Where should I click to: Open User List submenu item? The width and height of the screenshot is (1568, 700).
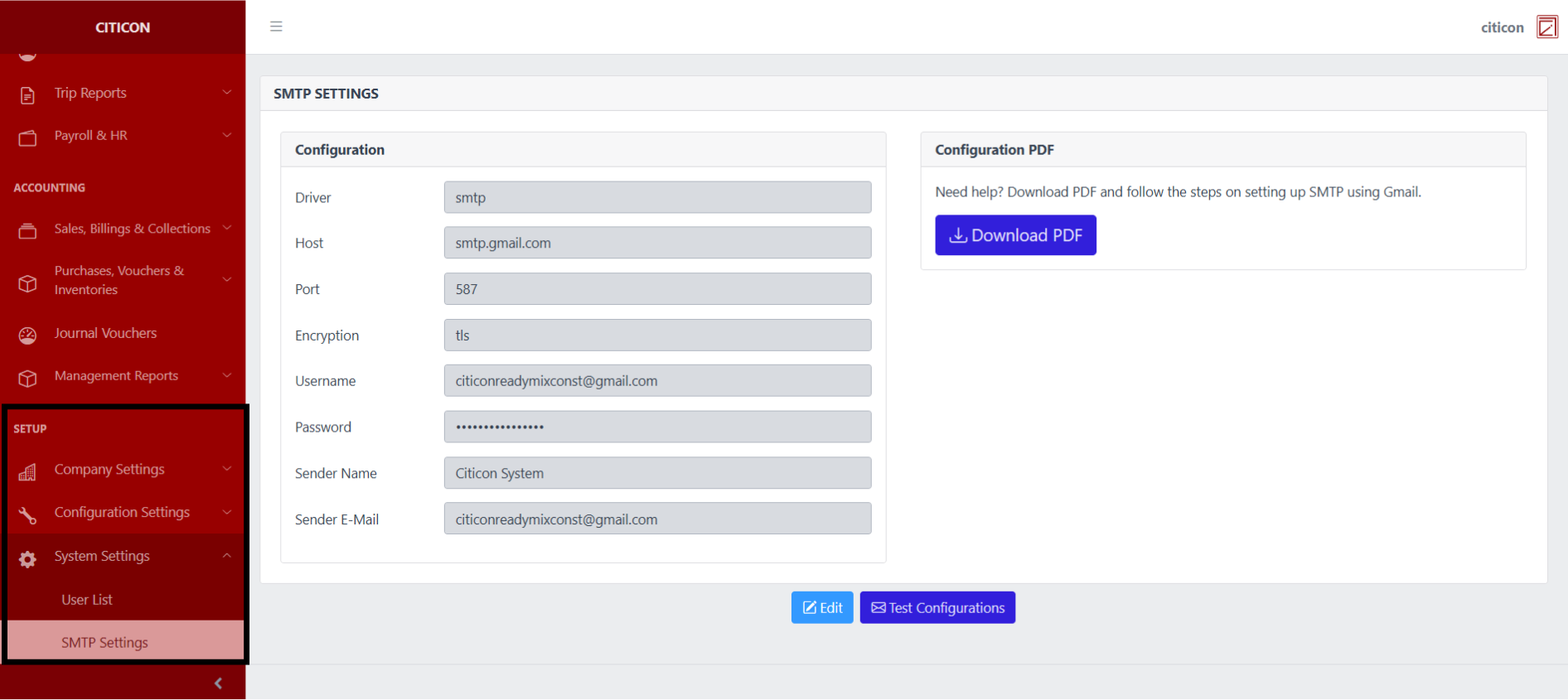(123, 600)
